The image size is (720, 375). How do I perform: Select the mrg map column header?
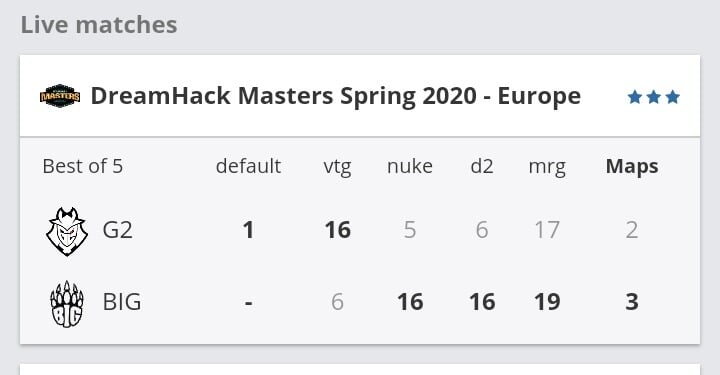coord(547,167)
